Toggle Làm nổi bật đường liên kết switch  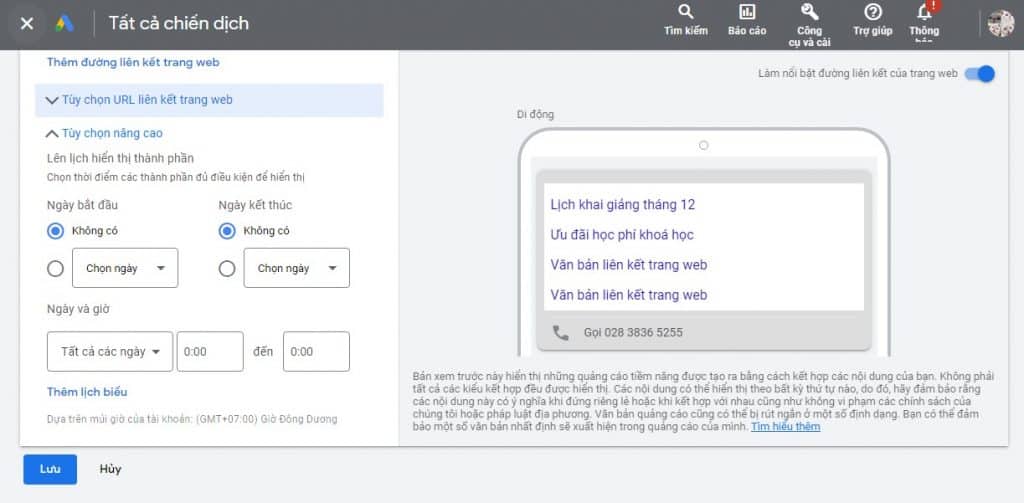click(980, 74)
